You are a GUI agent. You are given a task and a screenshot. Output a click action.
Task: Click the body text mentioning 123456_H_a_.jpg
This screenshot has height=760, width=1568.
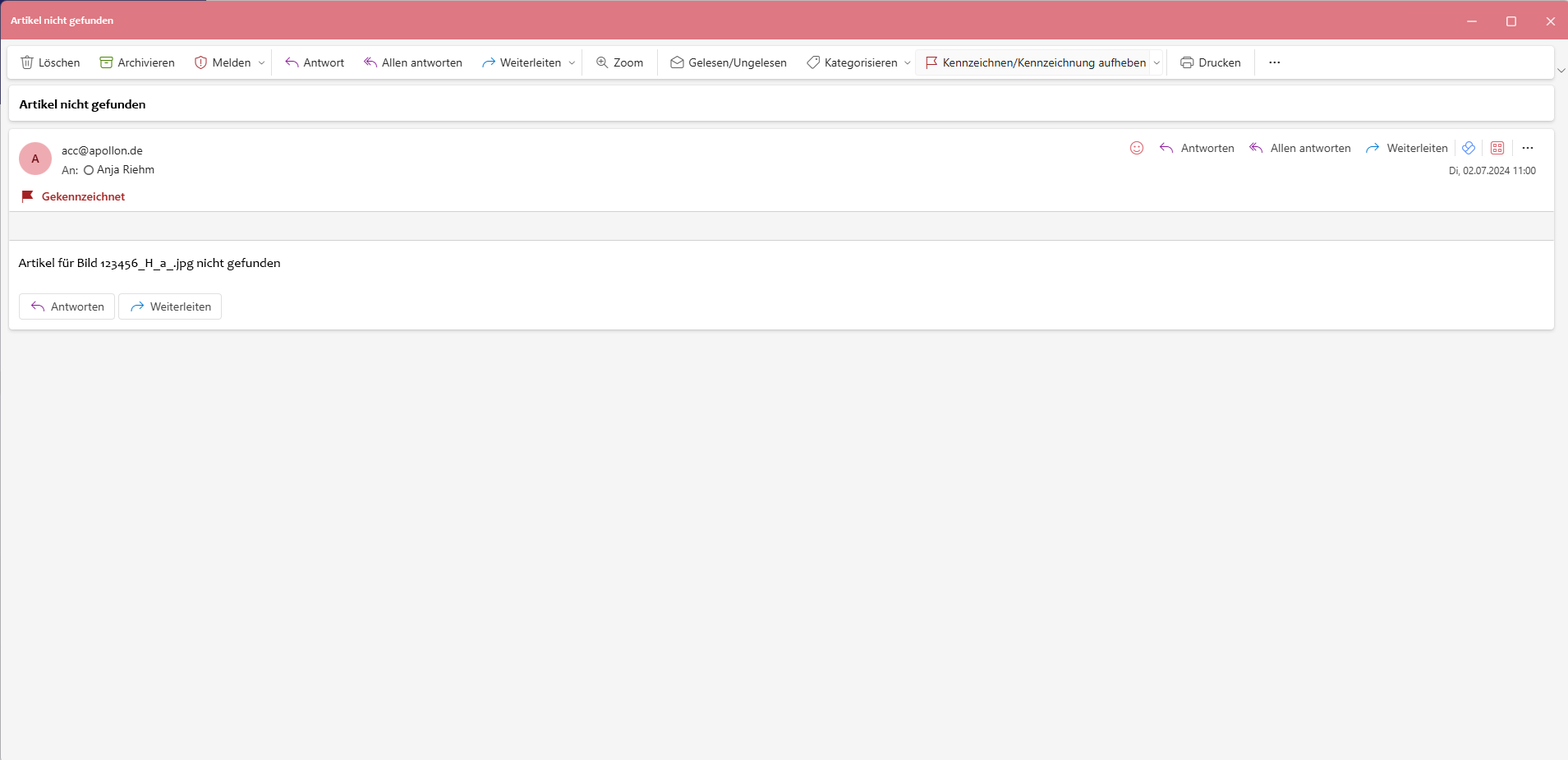pyautogui.click(x=149, y=263)
